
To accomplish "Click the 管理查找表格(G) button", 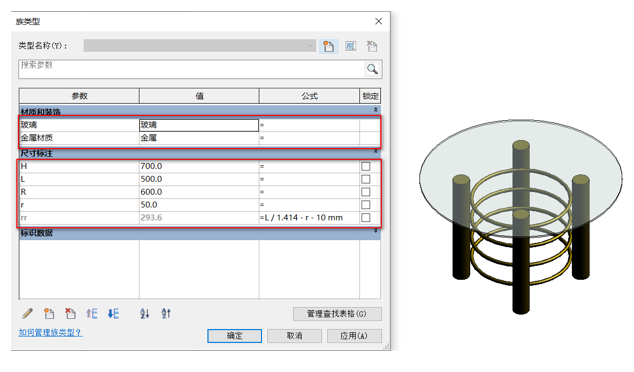I will [337, 314].
